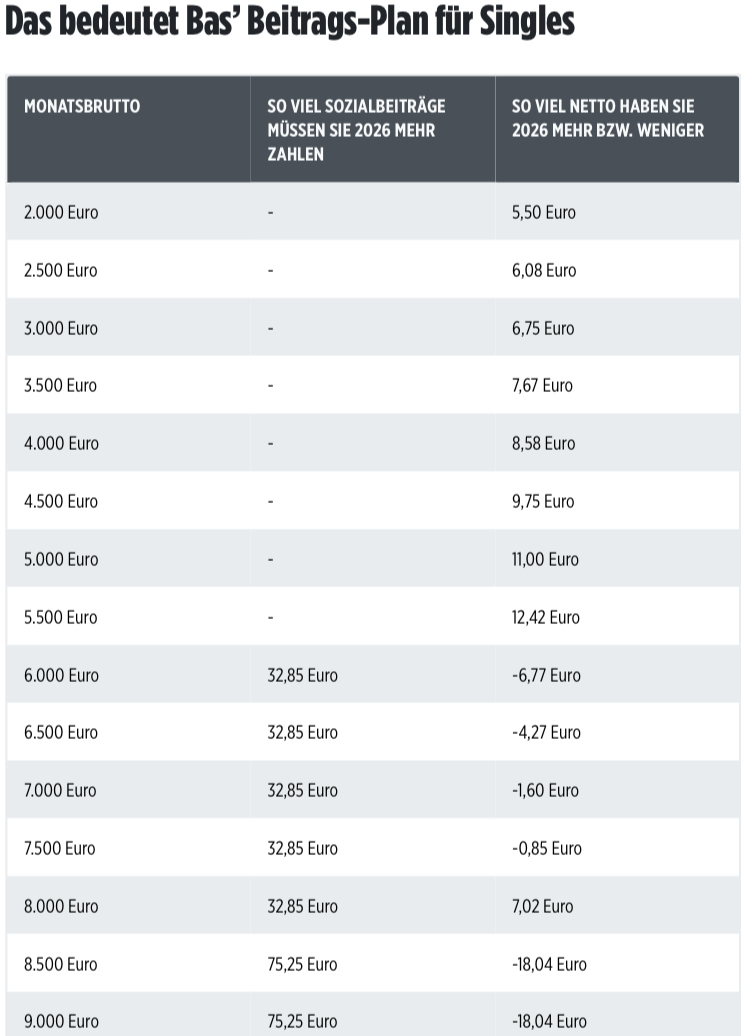Select the 7.000 Euro gross cell

coord(61,791)
